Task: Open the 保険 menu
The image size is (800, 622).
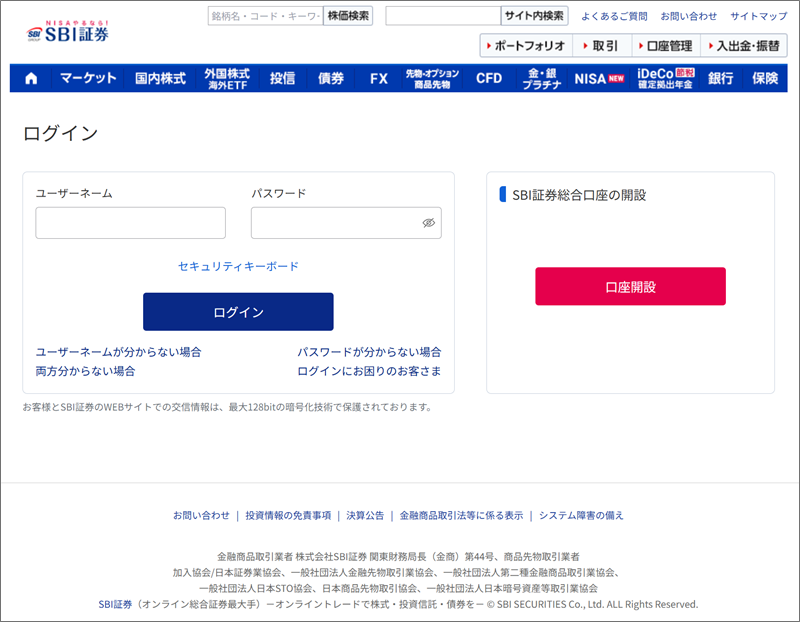Action: pyautogui.click(x=765, y=78)
